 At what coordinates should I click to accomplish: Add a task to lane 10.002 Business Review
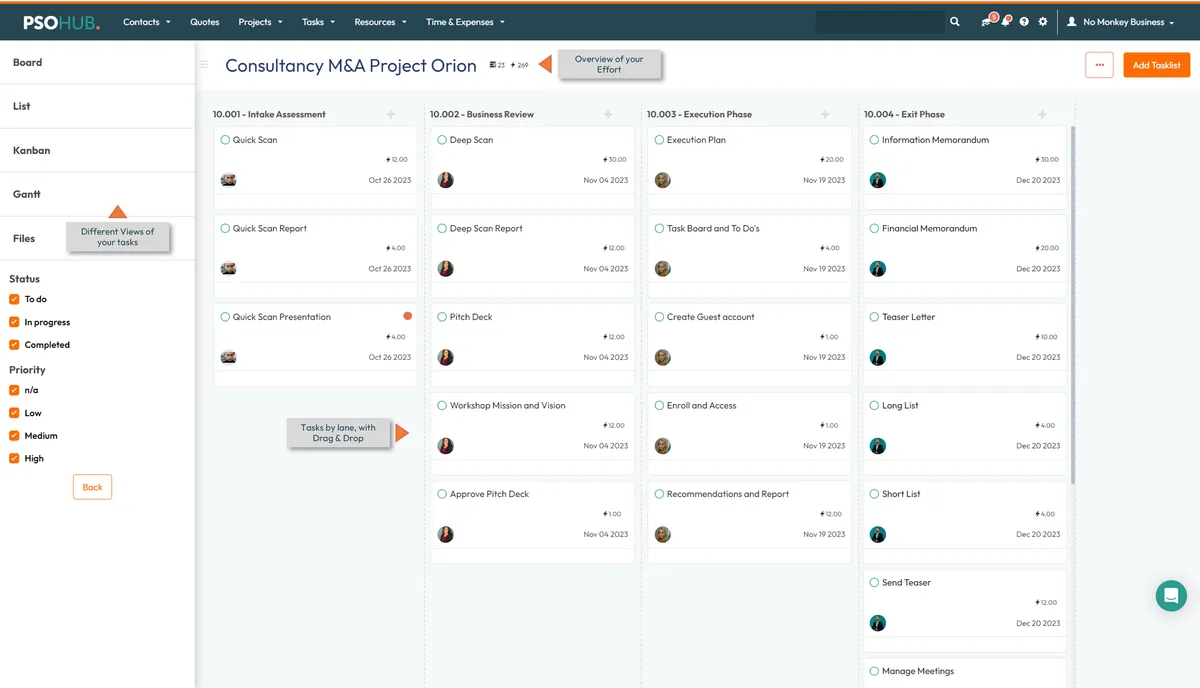(608, 114)
